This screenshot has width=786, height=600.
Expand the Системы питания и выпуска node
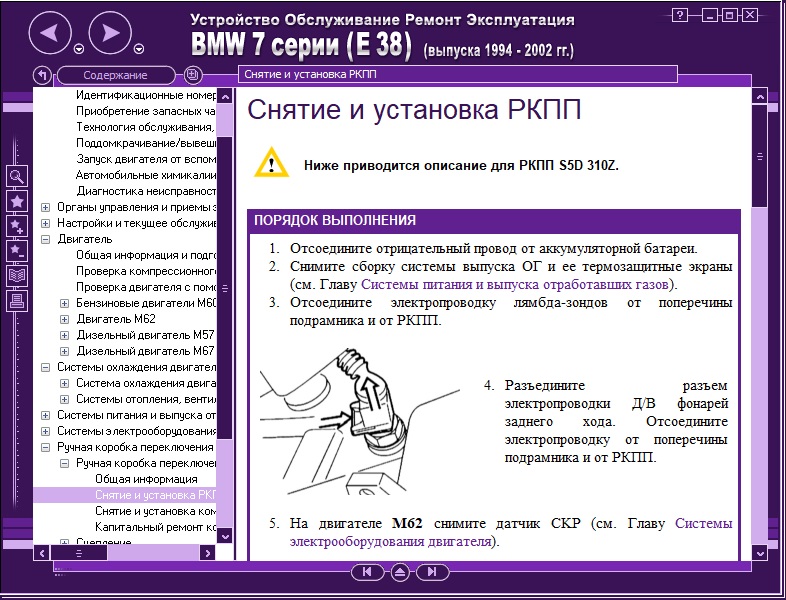[46, 416]
